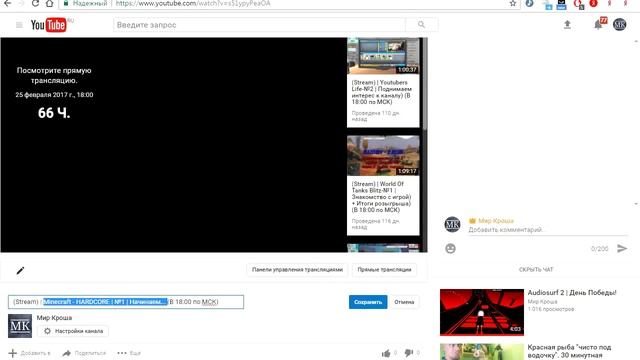Open Audiosurf 2 | День Победы! title

click(572, 293)
